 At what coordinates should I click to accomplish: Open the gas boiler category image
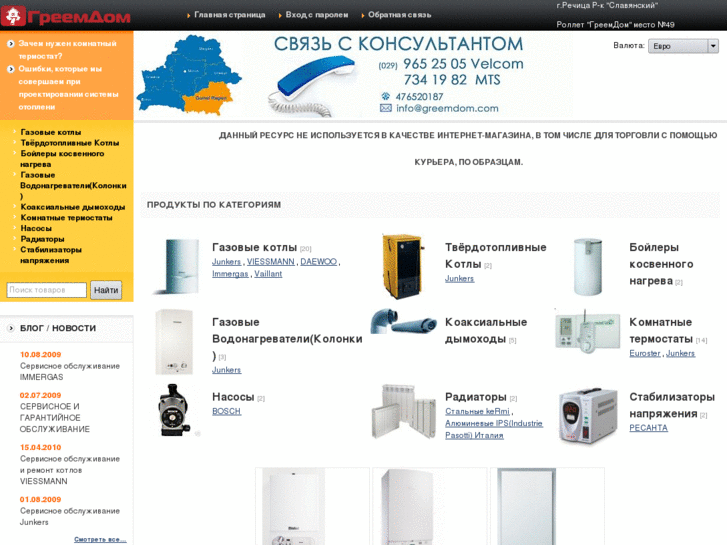pyautogui.click(x=177, y=266)
